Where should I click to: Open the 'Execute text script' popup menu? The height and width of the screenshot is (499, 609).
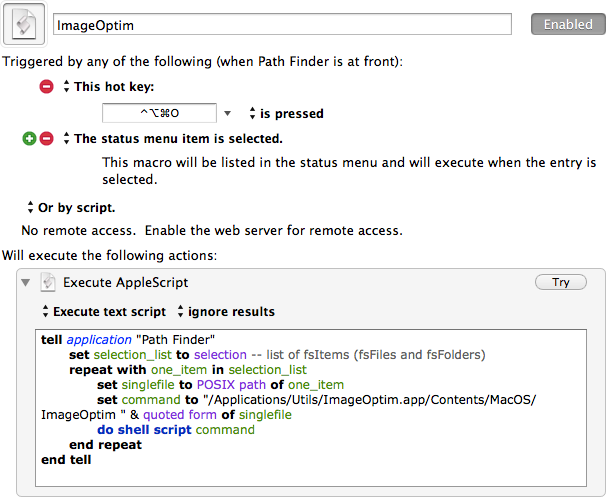tap(104, 311)
